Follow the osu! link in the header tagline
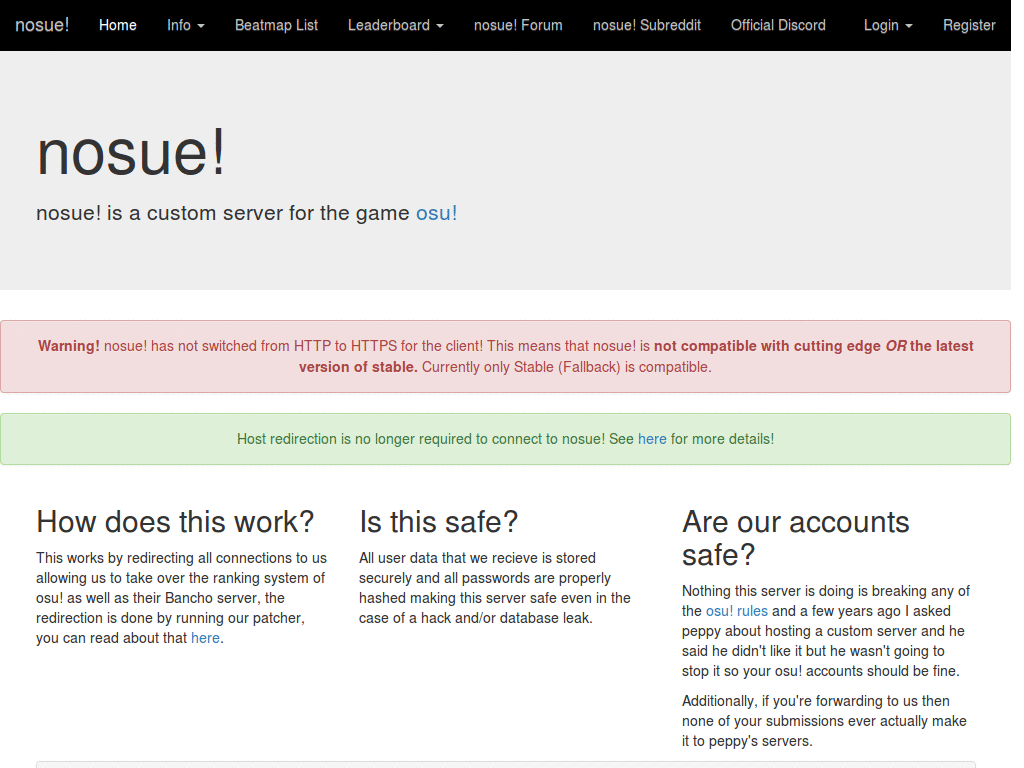 click(436, 213)
